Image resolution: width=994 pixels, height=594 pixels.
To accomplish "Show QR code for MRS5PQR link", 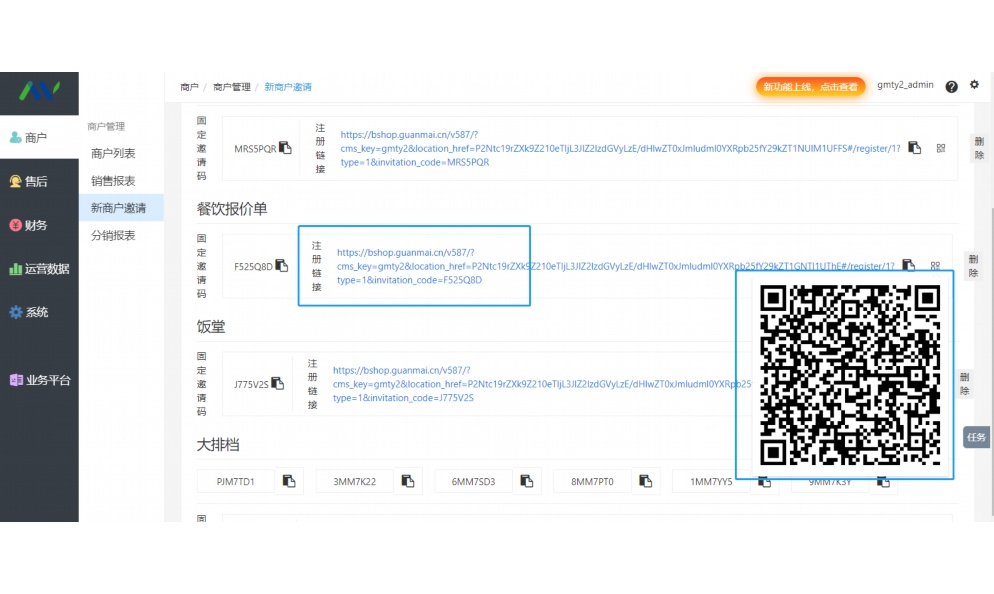I will click(940, 148).
